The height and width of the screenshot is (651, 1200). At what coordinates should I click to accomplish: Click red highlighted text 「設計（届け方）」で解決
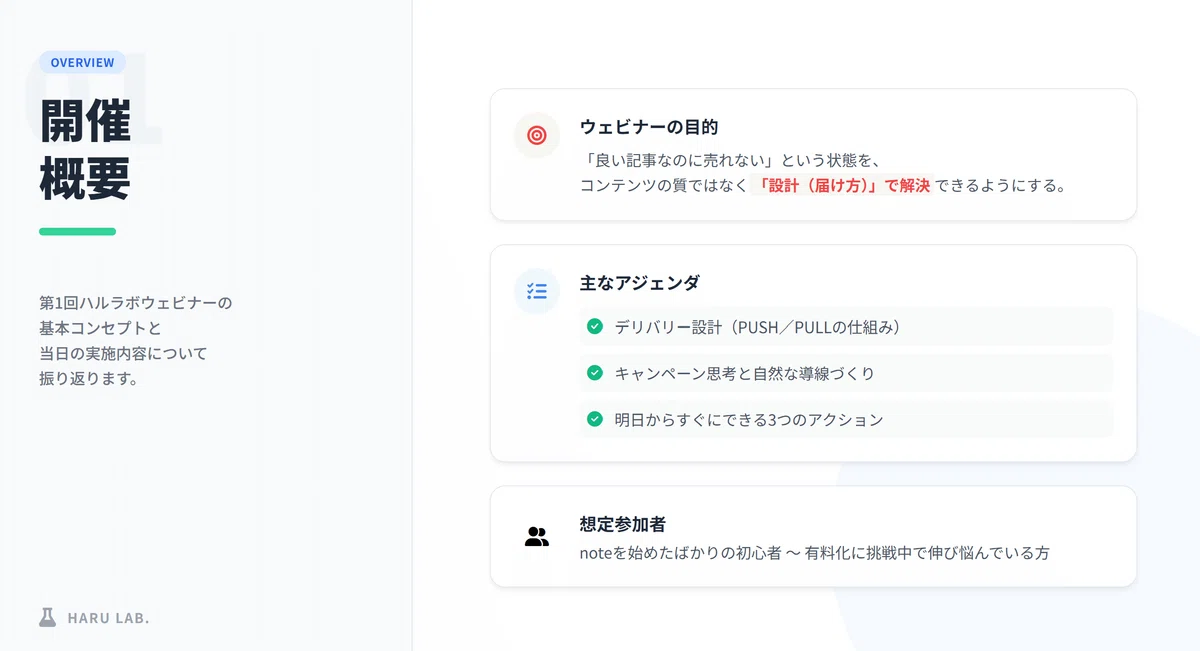point(842,185)
